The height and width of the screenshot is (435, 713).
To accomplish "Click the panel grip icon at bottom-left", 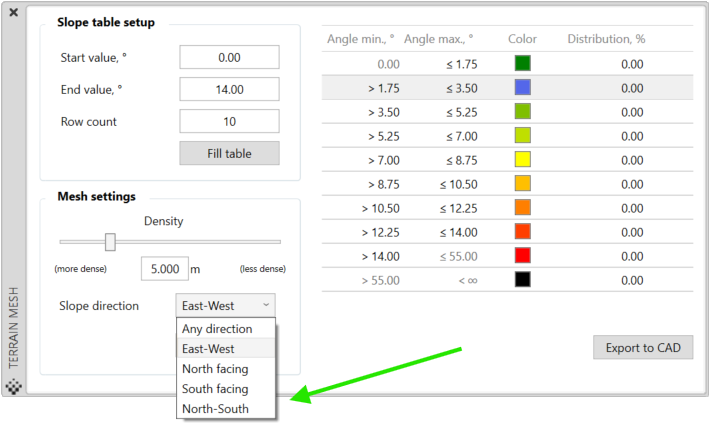I will [14, 386].
